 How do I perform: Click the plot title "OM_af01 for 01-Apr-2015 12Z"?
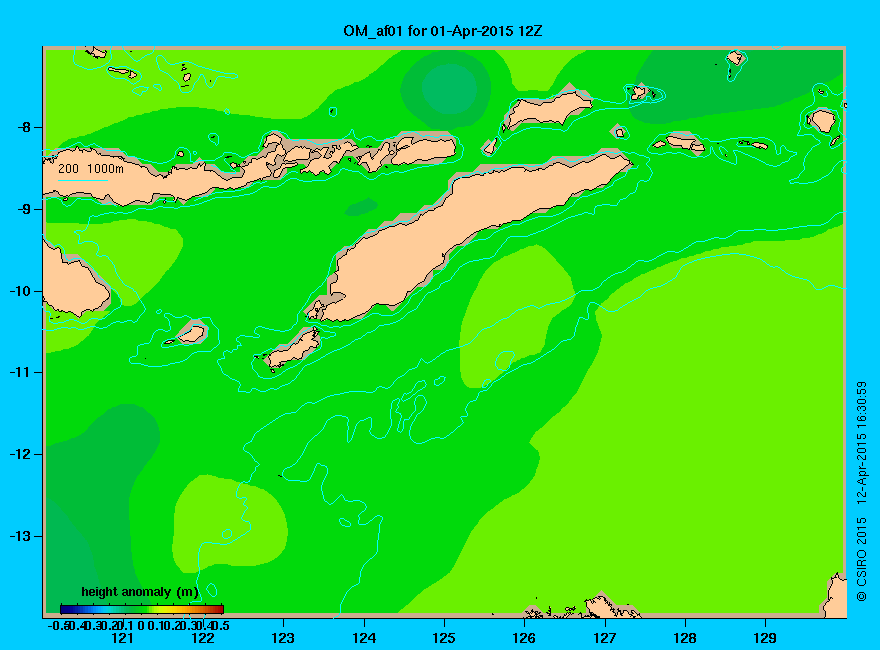coord(442,31)
